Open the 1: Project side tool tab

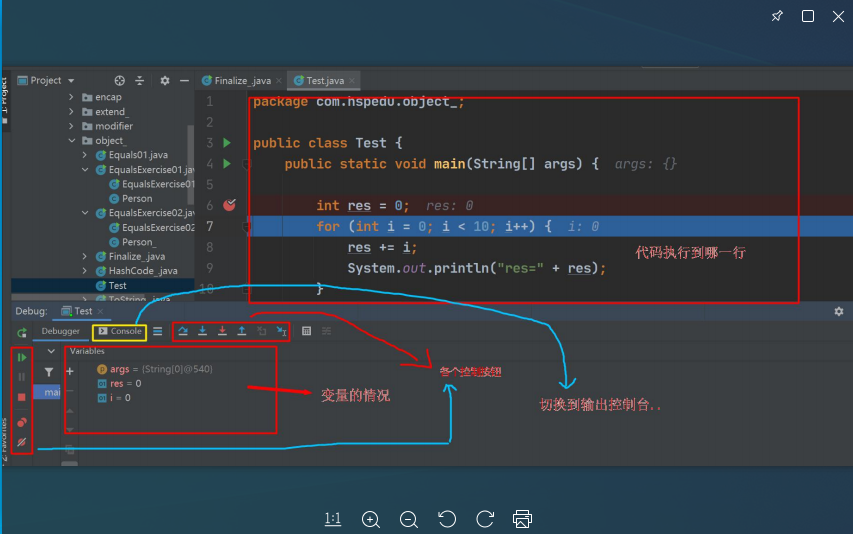(x=4, y=101)
